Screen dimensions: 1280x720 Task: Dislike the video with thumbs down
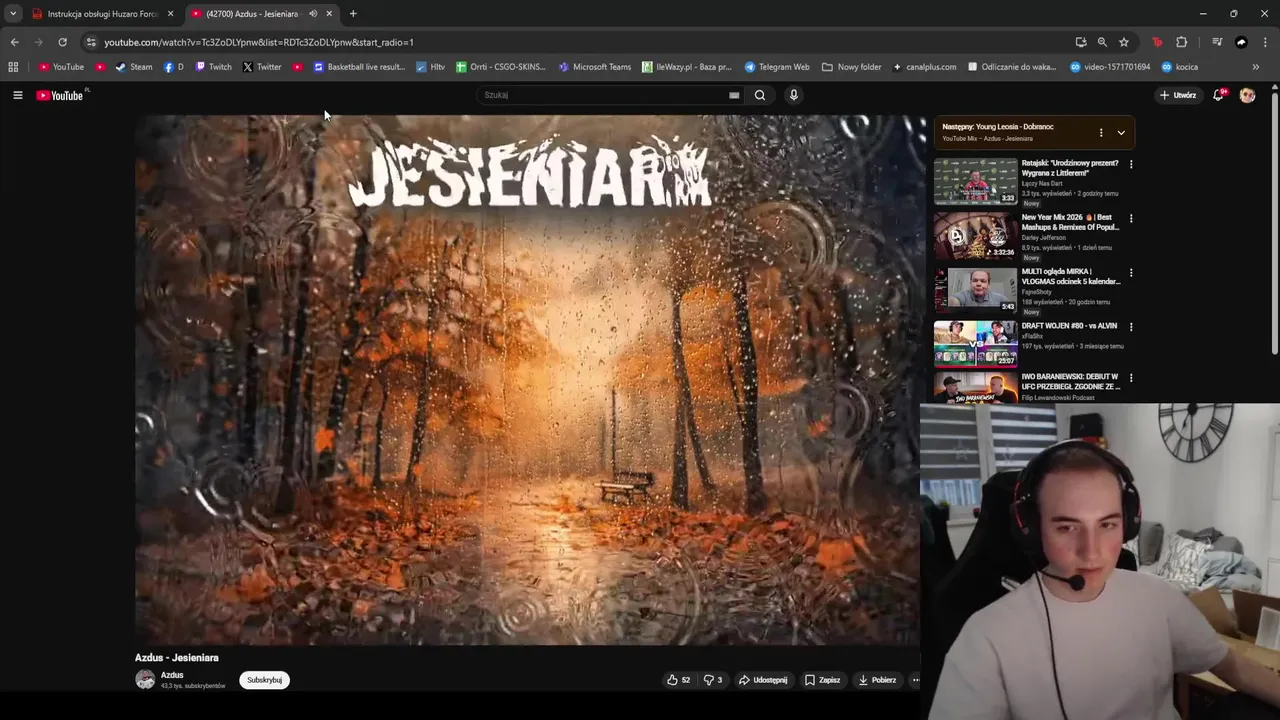click(713, 680)
